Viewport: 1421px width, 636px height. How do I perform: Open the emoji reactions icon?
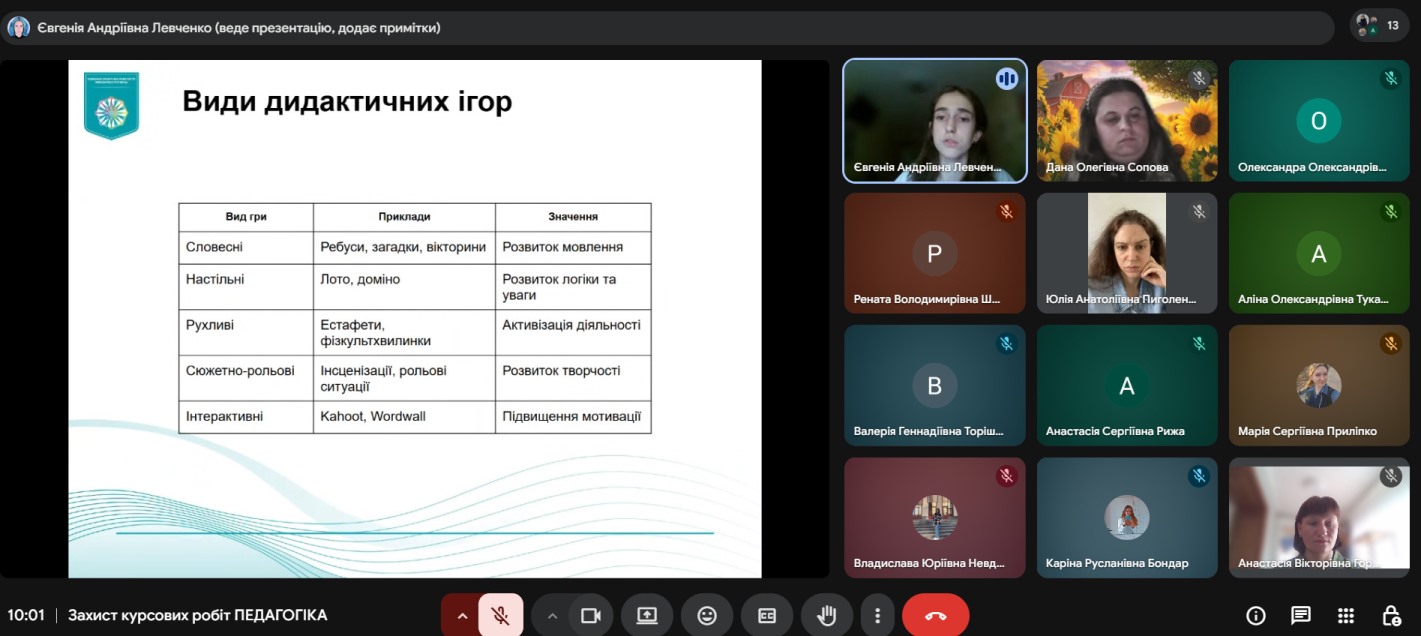click(x=707, y=615)
